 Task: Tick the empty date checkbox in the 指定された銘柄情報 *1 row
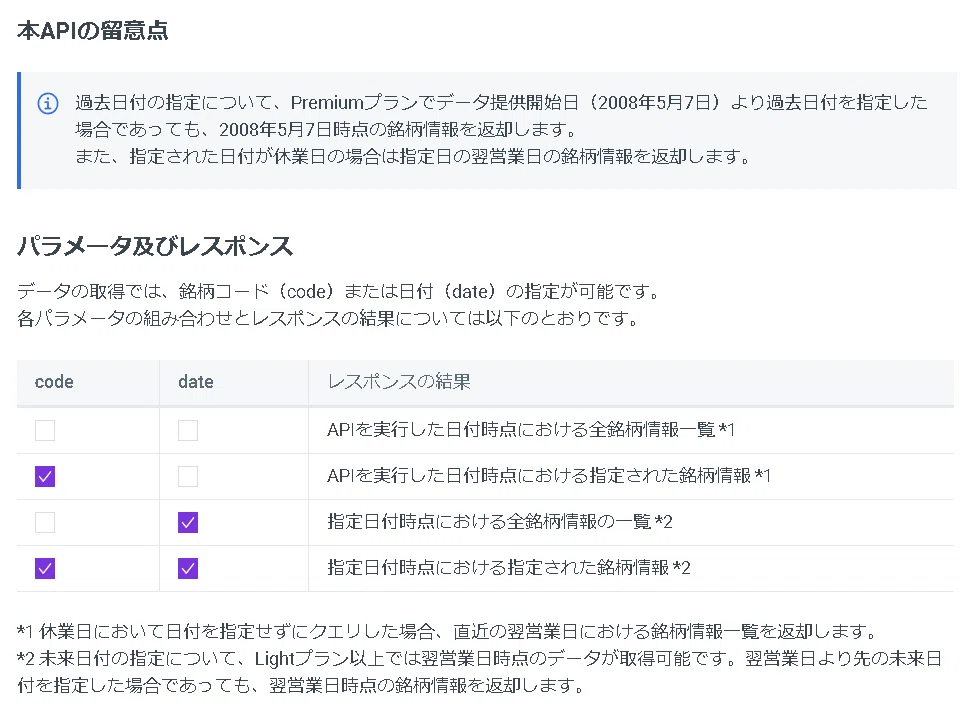click(x=188, y=476)
